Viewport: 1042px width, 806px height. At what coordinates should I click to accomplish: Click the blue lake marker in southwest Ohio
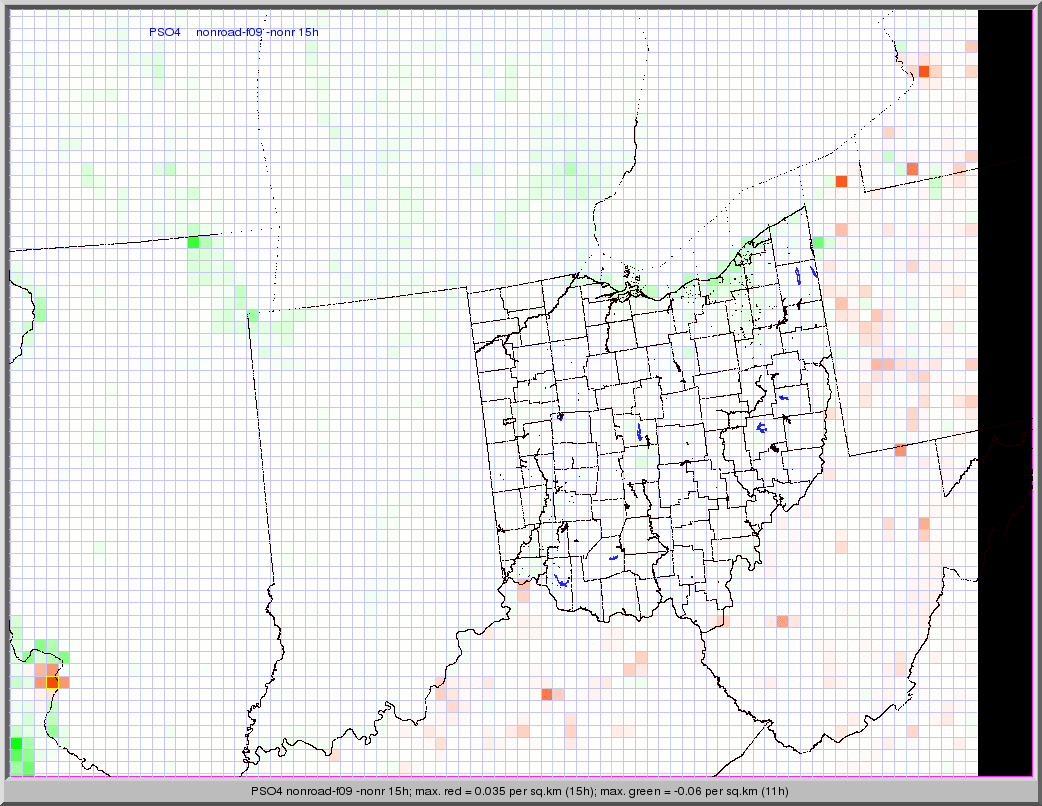tap(561, 578)
